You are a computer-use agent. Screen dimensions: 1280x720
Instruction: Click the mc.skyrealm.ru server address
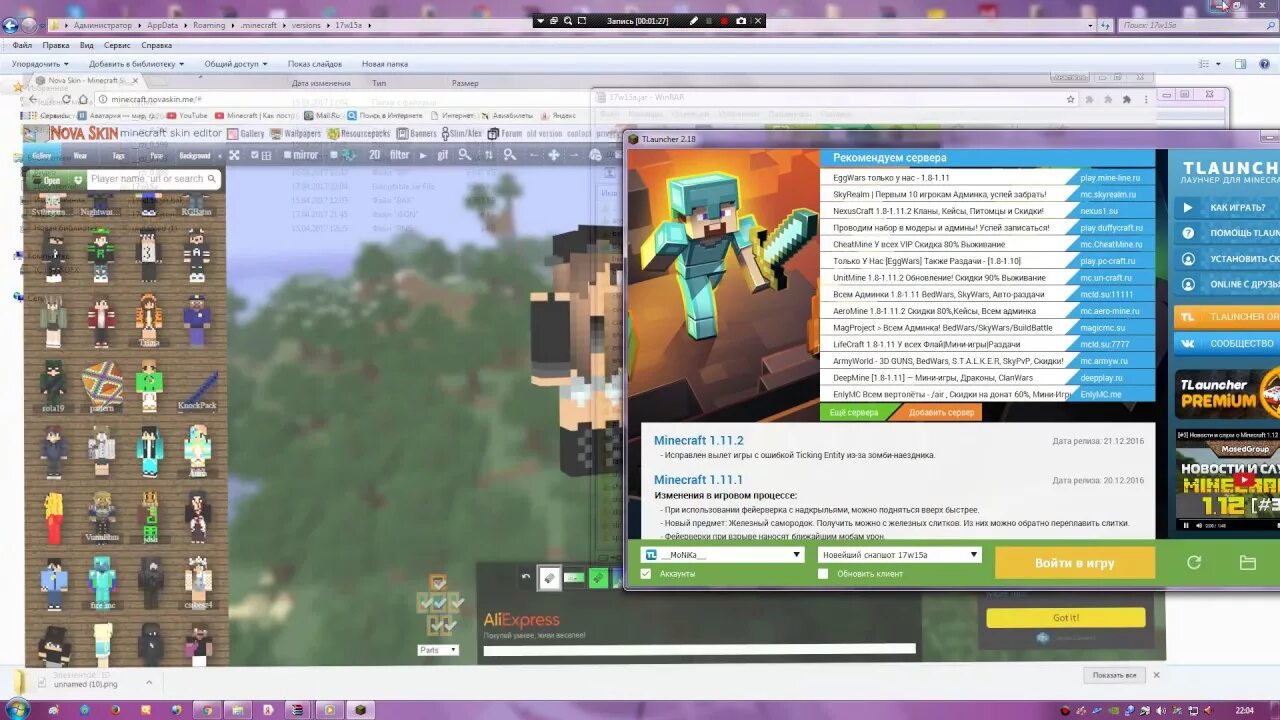(x=1108, y=194)
